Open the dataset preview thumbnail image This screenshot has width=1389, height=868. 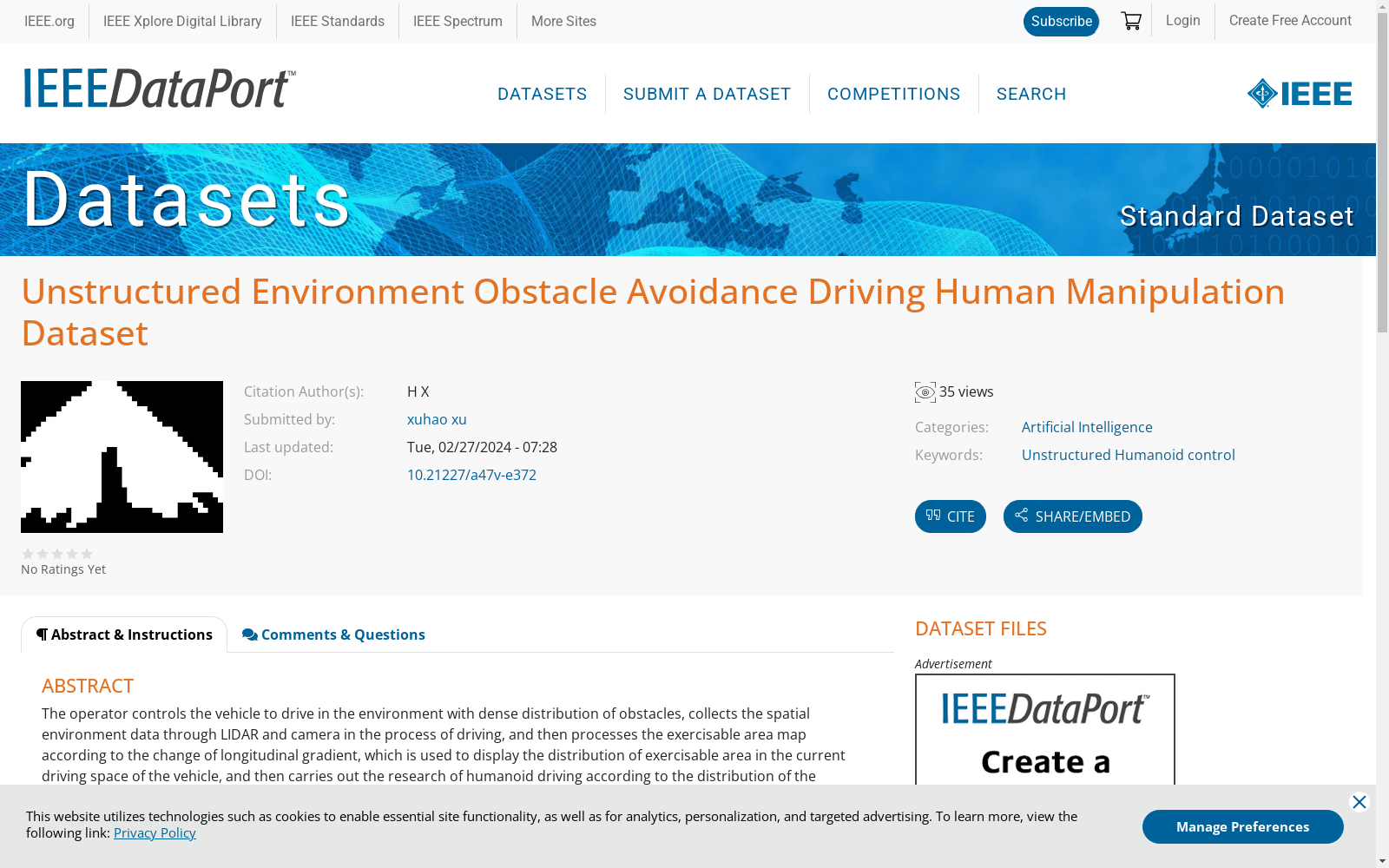122,457
